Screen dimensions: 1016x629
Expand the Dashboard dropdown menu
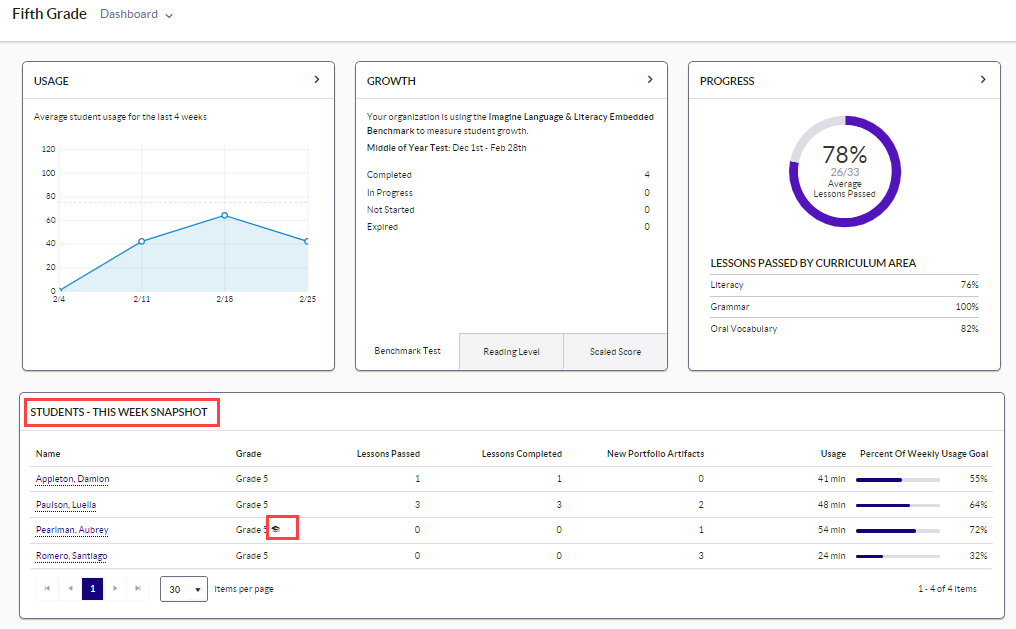point(137,15)
